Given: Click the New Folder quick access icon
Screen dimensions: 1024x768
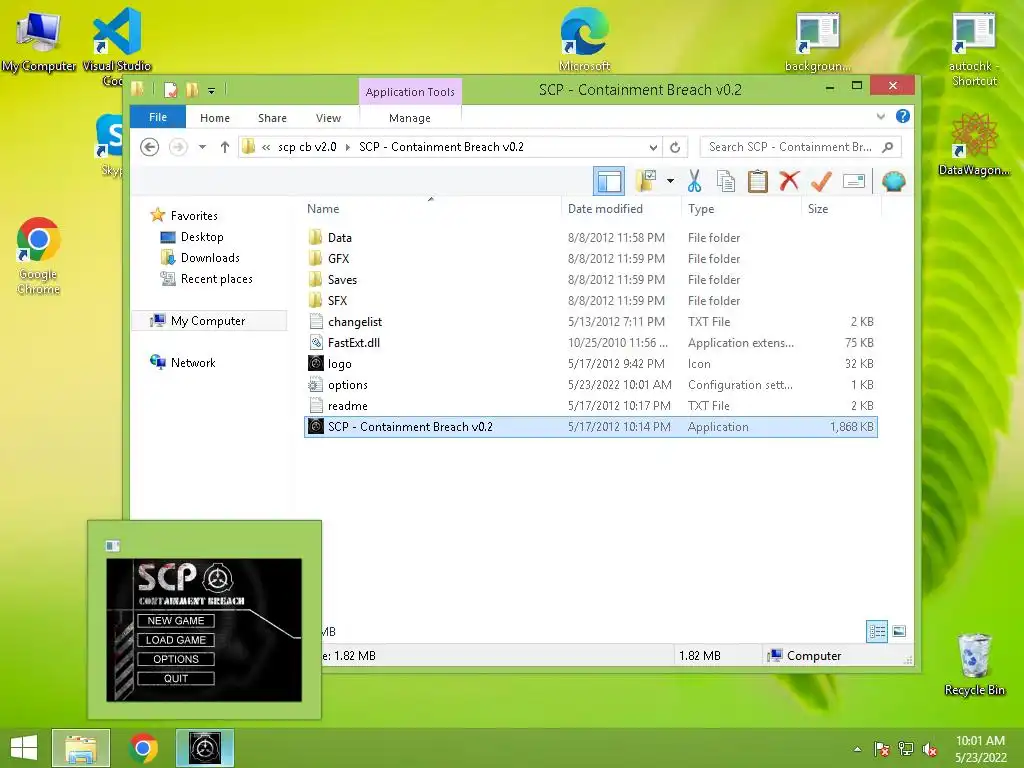Looking at the screenshot, I should [192, 89].
